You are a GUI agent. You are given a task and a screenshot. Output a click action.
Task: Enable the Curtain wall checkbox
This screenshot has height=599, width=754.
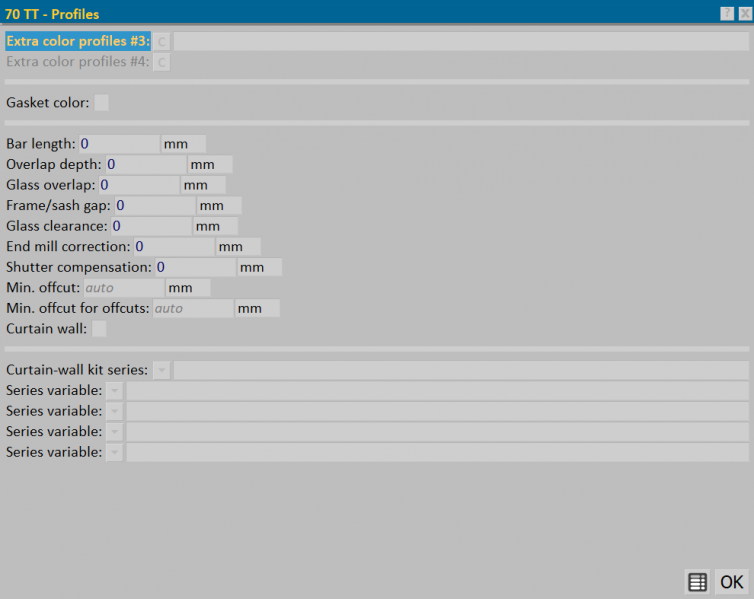click(x=99, y=329)
